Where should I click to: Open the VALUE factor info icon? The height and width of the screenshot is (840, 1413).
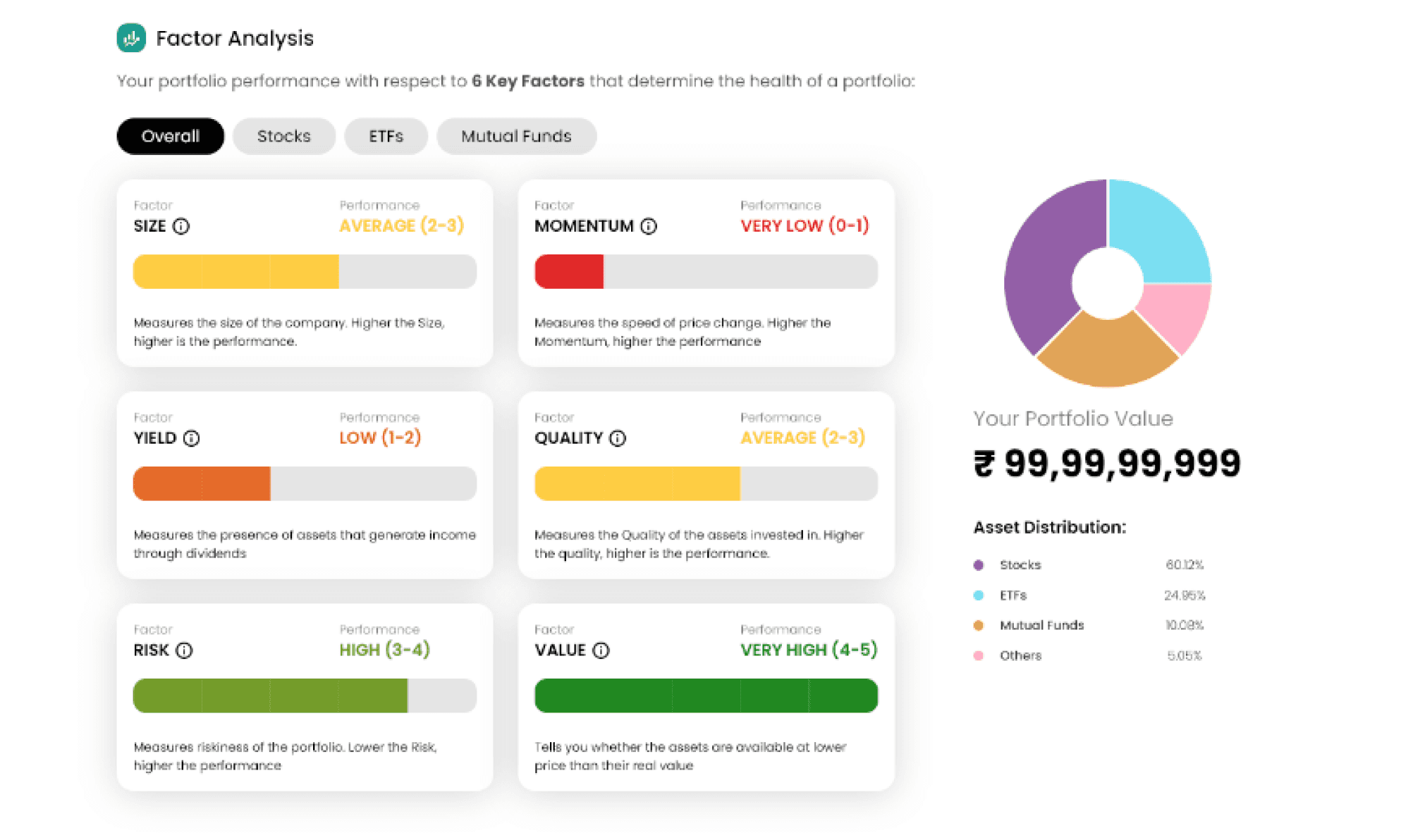(601, 650)
